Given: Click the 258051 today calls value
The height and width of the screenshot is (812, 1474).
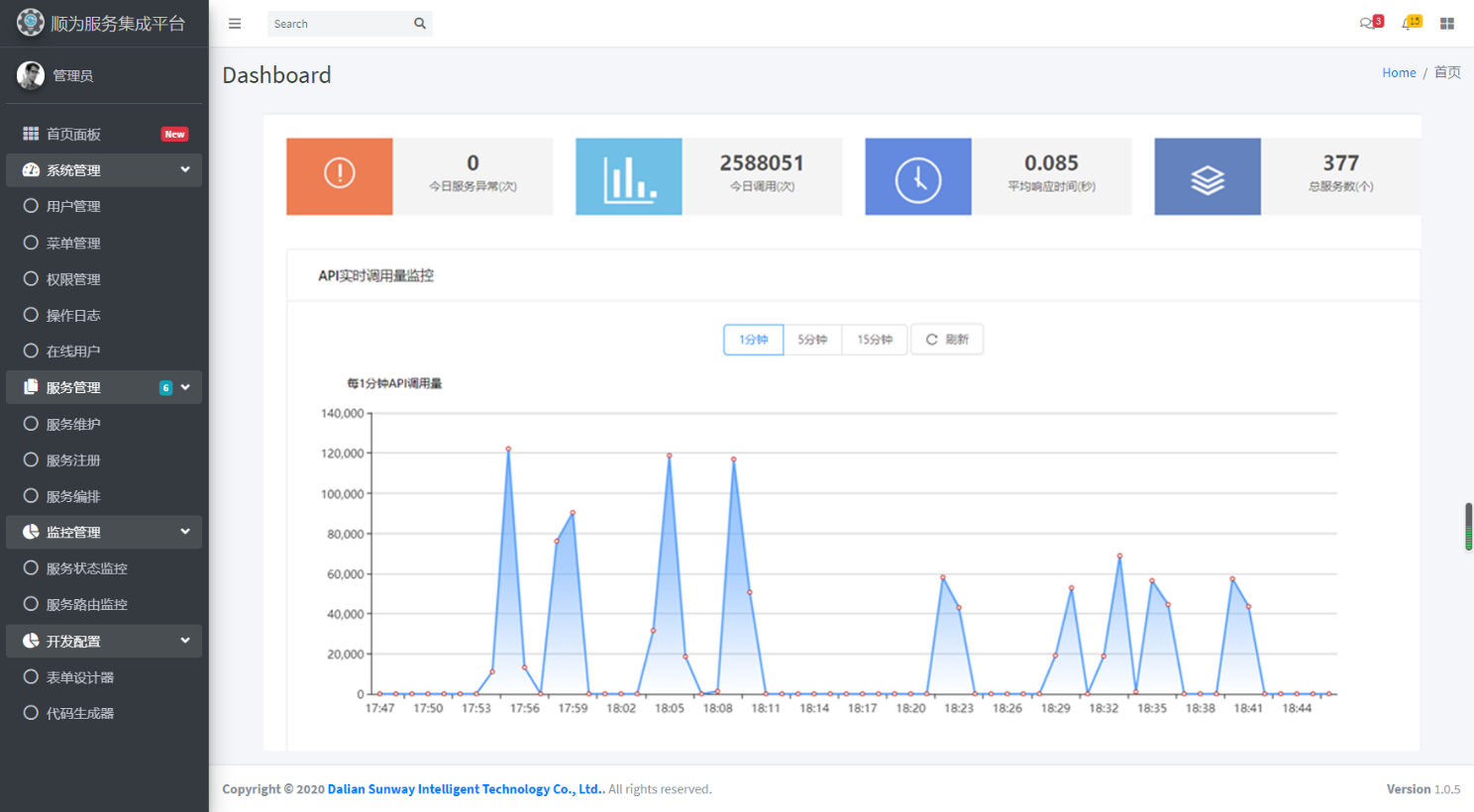Looking at the screenshot, I should (762, 163).
